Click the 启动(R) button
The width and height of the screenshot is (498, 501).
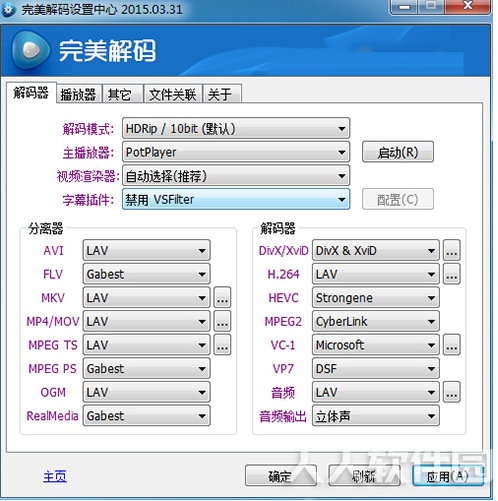click(x=398, y=152)
